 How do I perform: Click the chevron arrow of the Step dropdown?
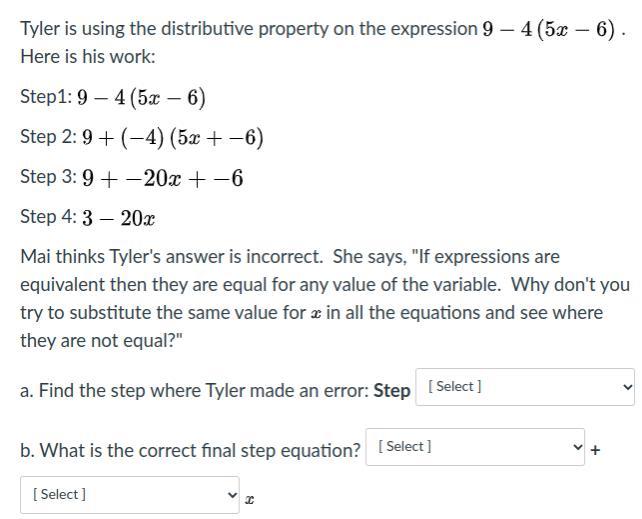click(x=627, y=387)
